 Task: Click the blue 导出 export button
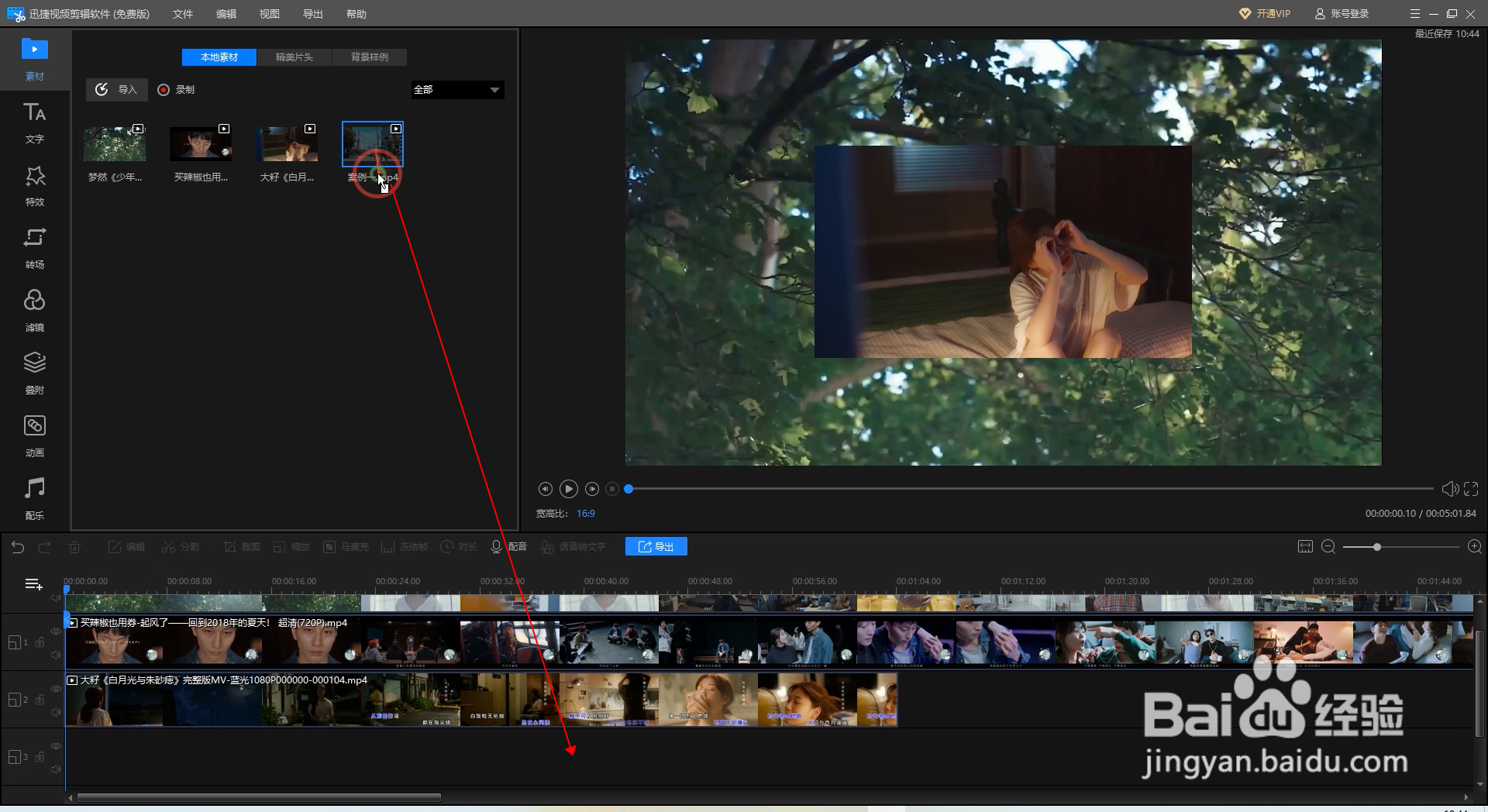tap(656, 547)
